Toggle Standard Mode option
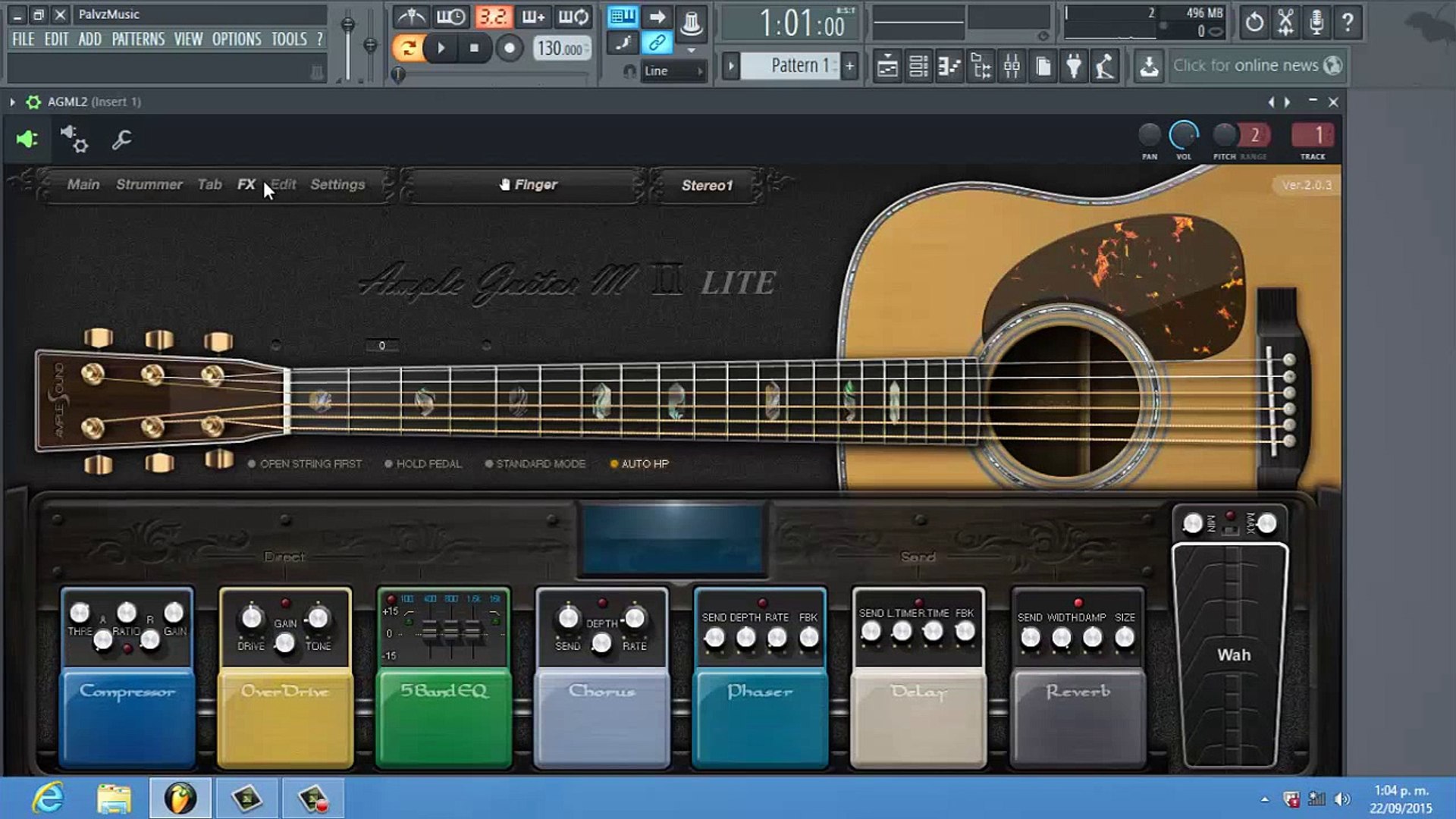 (x=535, y=464)
